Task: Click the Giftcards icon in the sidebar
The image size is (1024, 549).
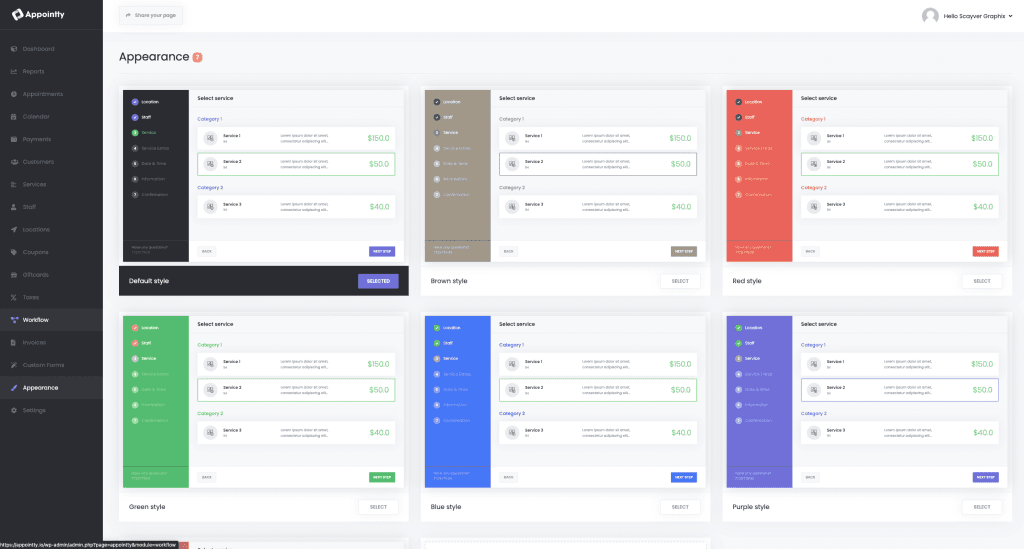Action: (x=13, y=275)
